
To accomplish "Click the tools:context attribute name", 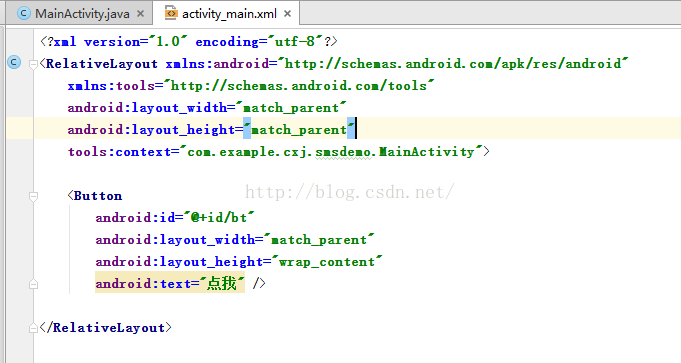I will pos(119,152).
